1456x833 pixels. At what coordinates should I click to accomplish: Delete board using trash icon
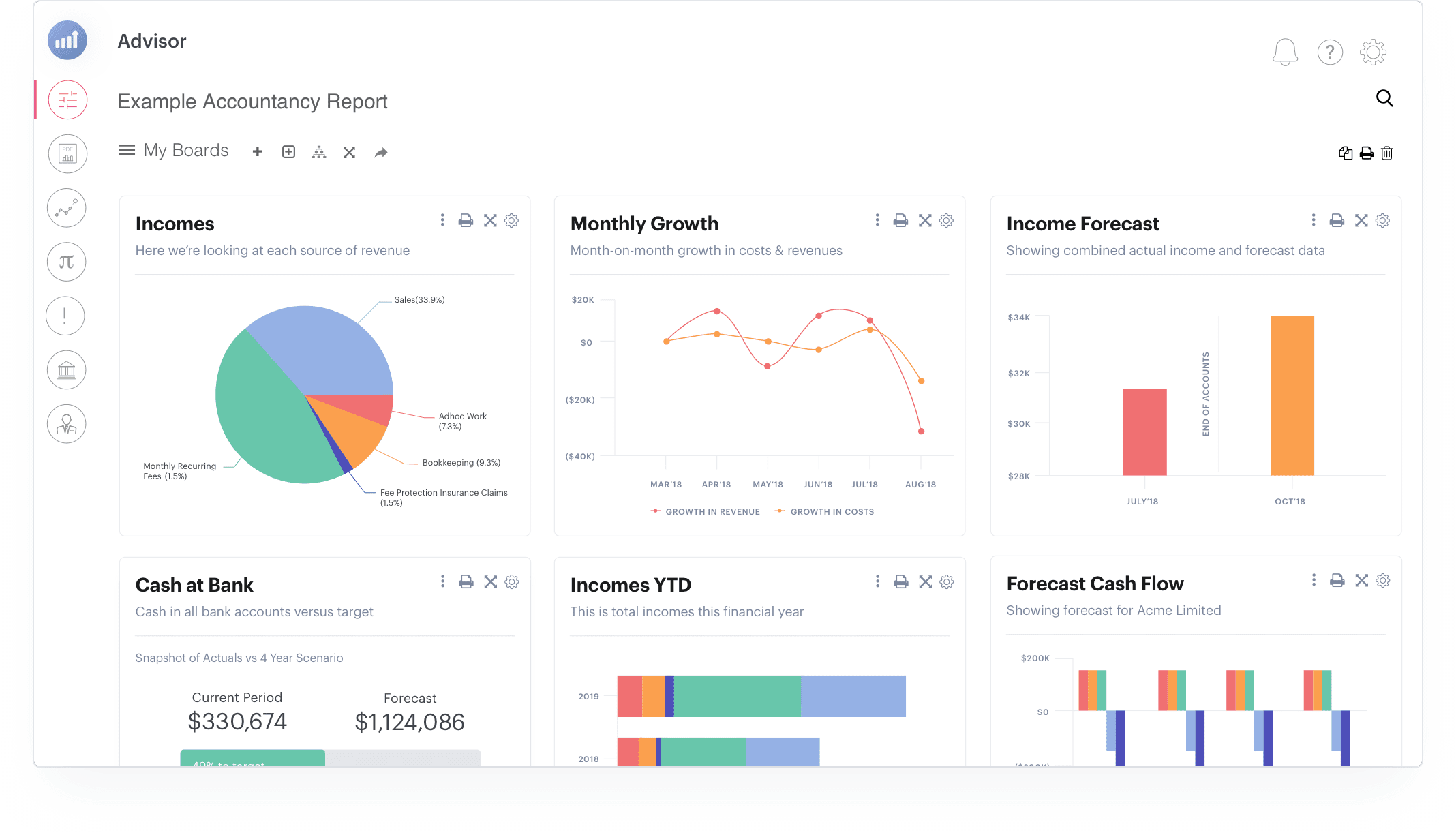[1387, 153]
